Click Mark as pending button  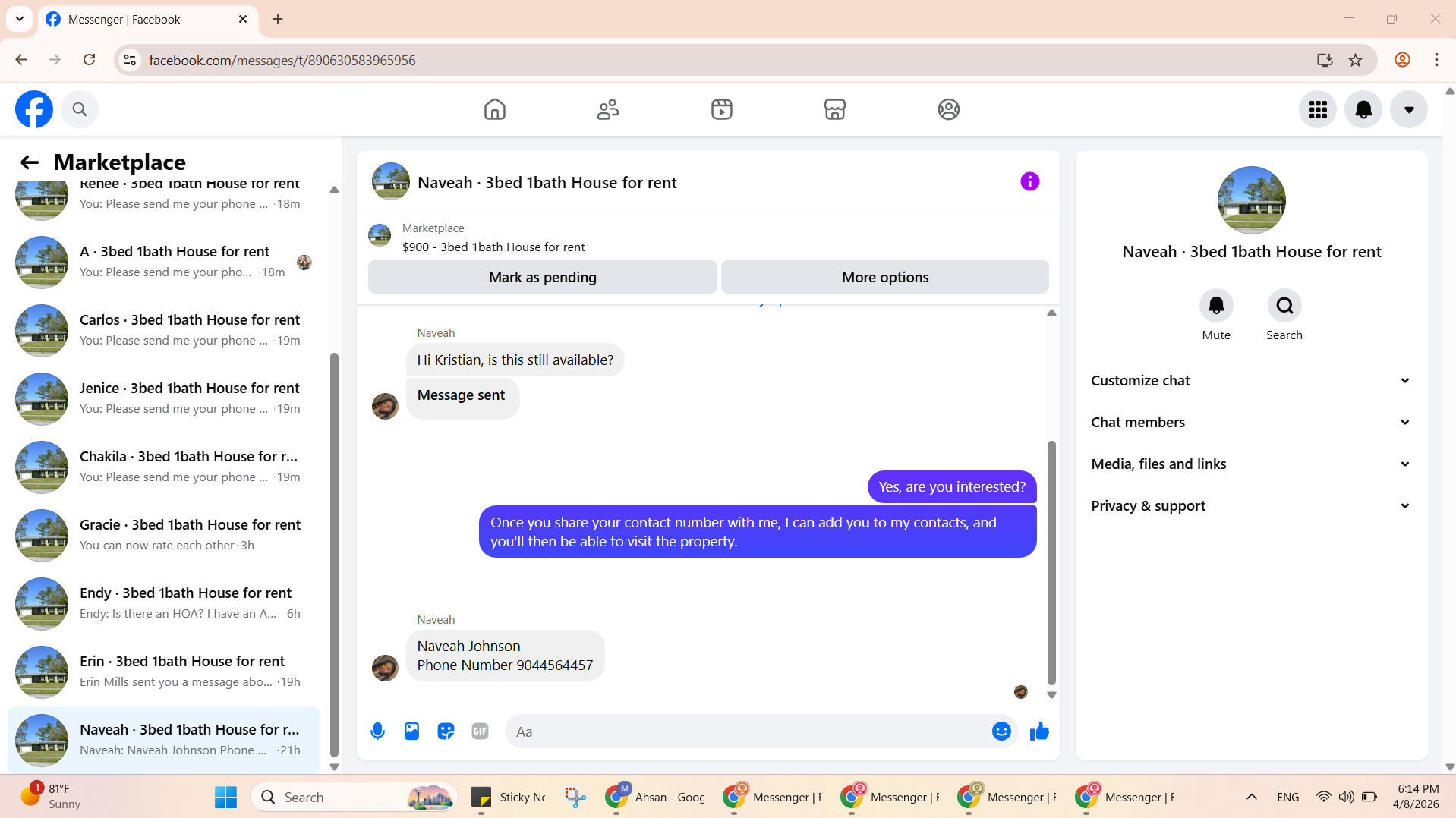point(543,277)
